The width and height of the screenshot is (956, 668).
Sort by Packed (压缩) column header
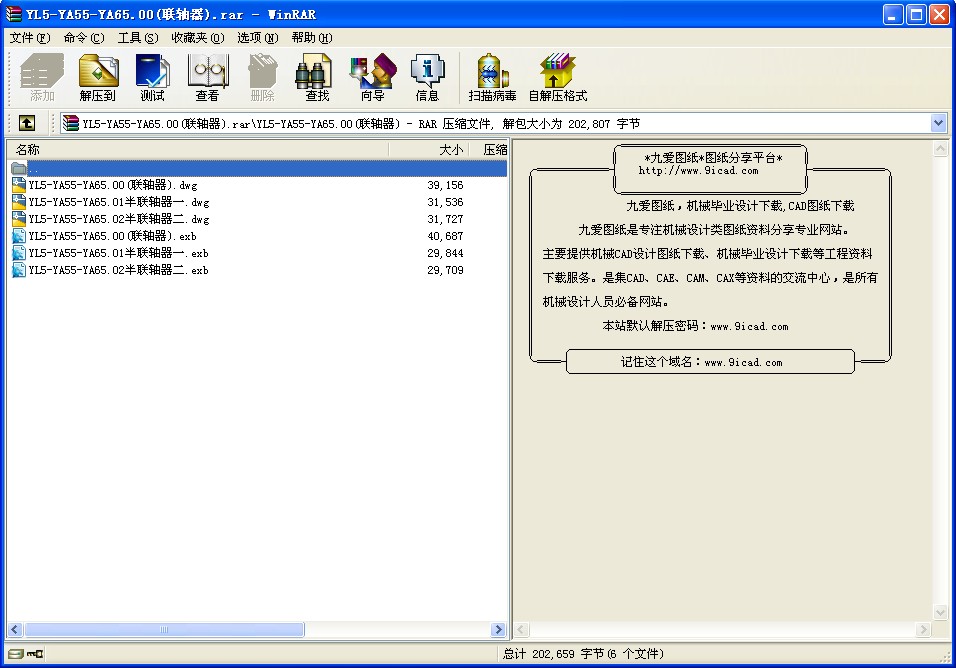click(488, 149)
